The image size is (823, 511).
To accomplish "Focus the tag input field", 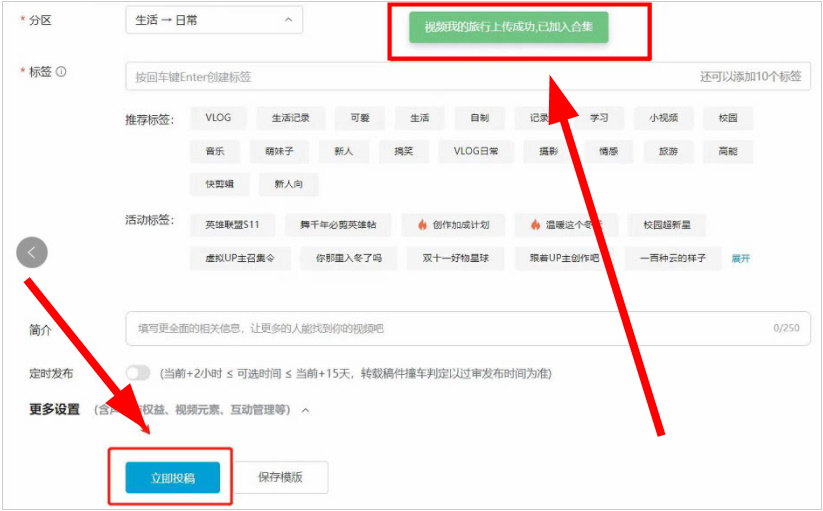I will [x=468, y=77].
